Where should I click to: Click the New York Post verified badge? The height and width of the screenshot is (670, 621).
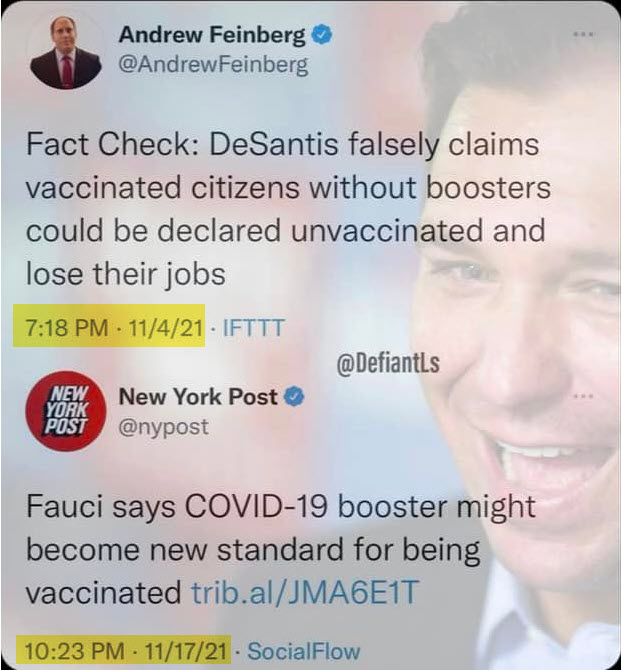294,396
